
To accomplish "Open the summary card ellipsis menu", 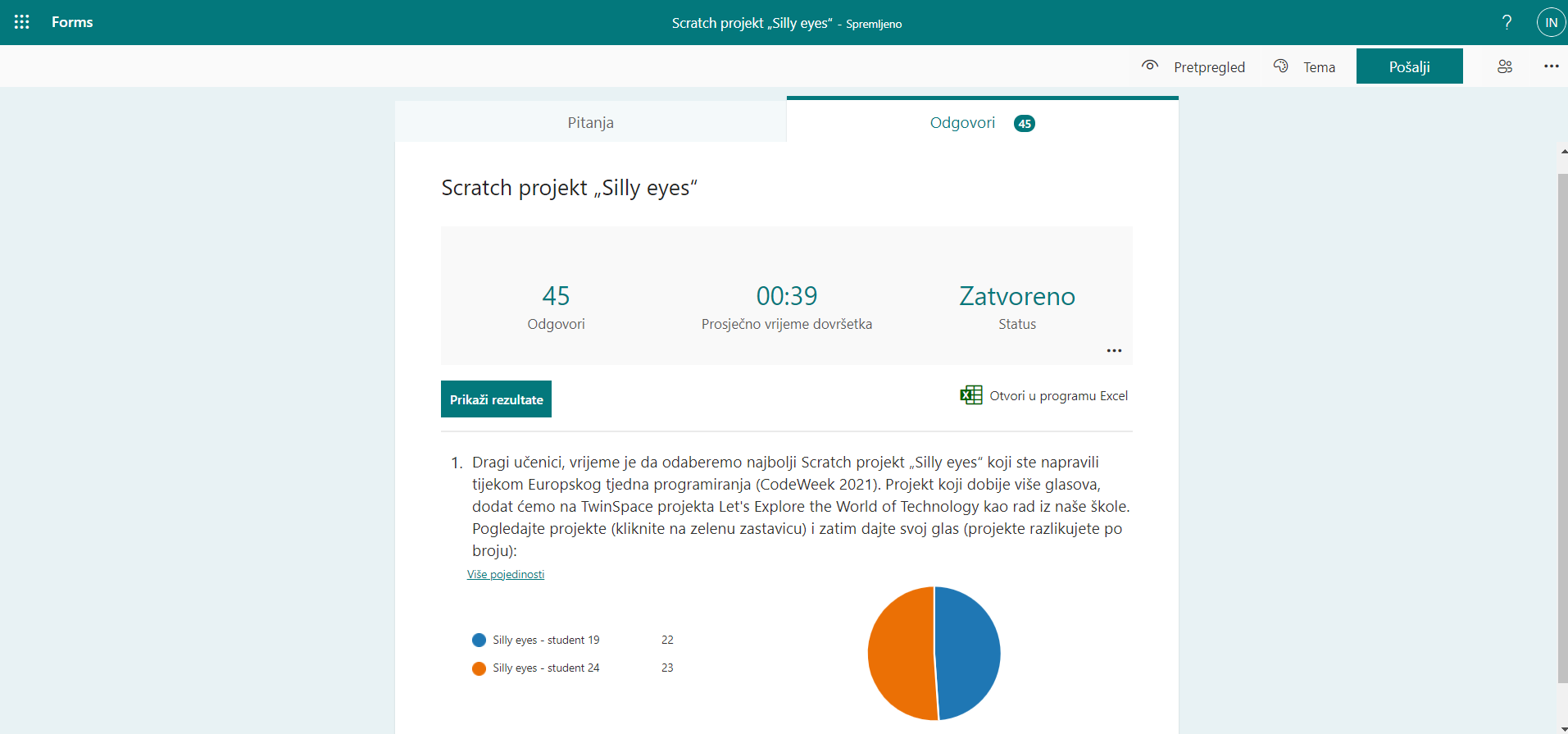I will pyautogui.click(x=1114, y=351).
